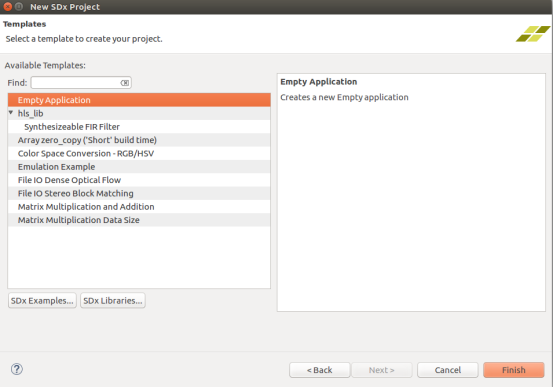This screenshot has width=553, height=387.
Task: Go back with the Back button
Action: coord(320,370)
